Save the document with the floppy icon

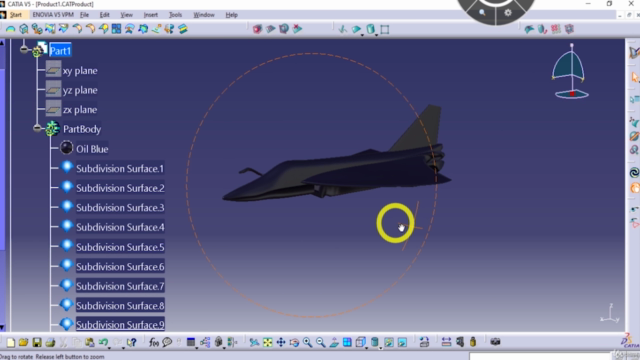[x=37, y=342]
